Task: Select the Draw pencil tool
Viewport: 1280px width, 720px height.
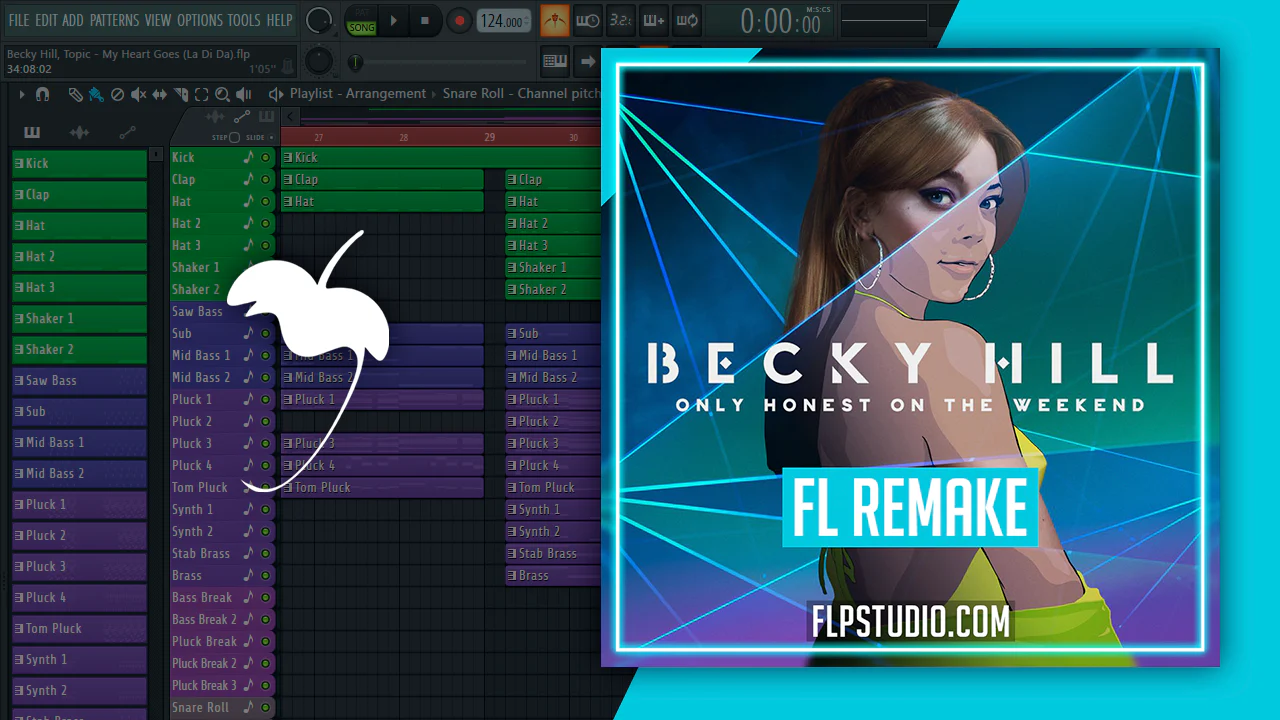Action: (76, 94)
